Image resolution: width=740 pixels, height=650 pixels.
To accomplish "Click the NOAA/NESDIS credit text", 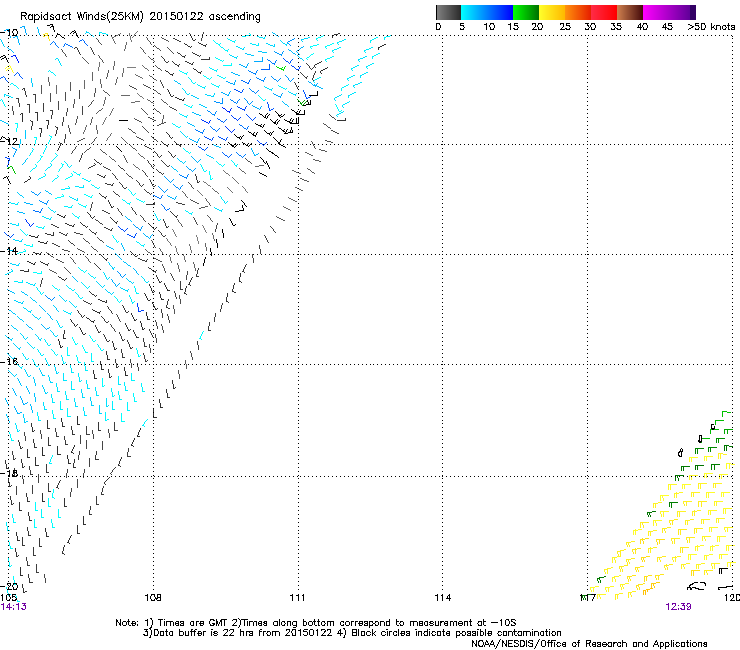I will [x=589, y=644].
